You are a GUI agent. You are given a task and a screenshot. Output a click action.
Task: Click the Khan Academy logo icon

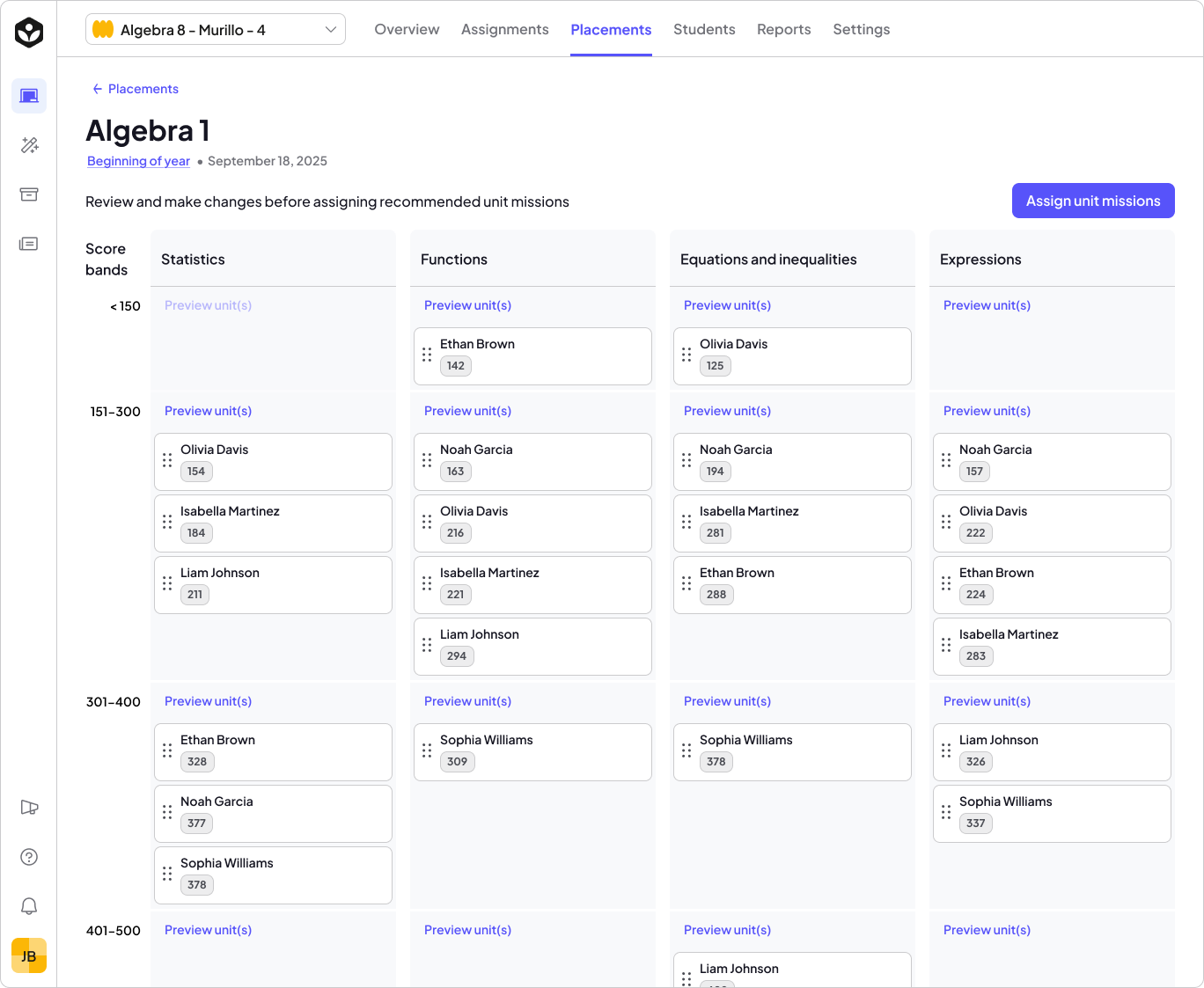click(x=29, y=33)
